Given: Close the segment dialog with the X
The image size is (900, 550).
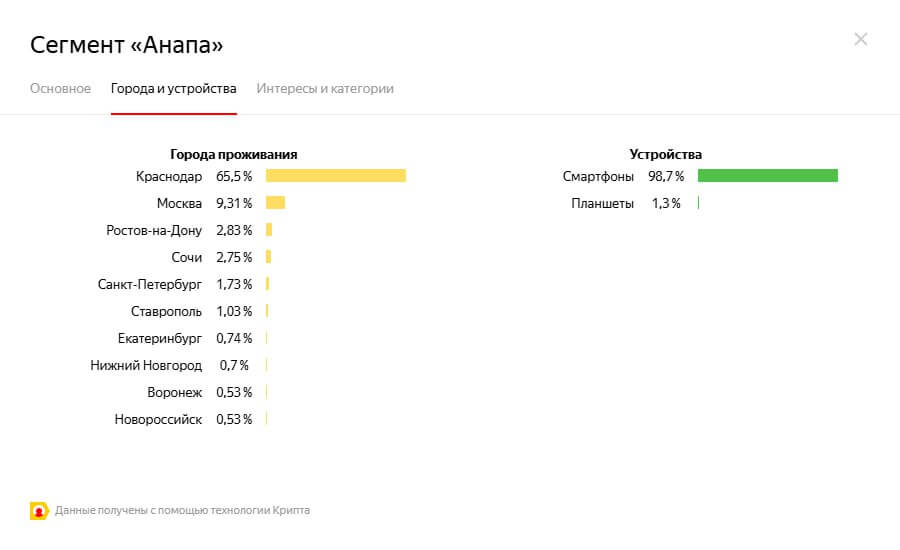Looking at the screenshot, I should click(860, 39).
